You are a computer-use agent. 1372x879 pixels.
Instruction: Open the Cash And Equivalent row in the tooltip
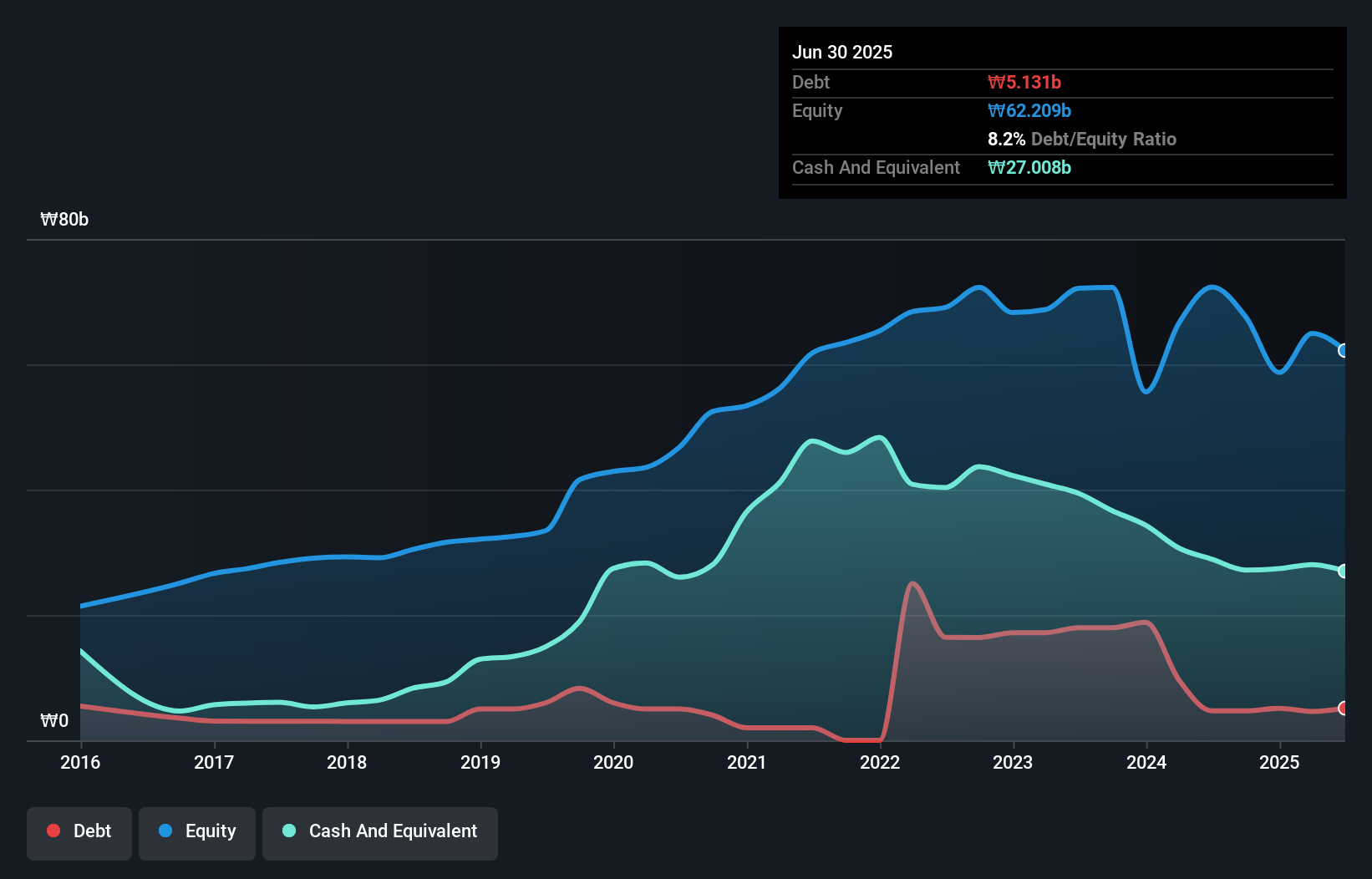(x=876, y=167)
